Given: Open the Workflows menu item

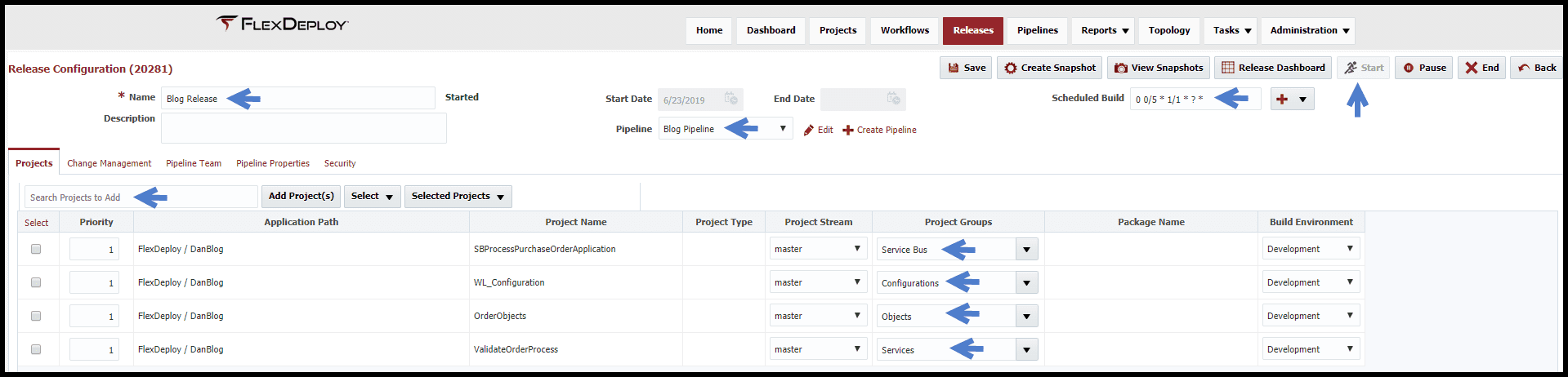Looking at the screenshot, I should (x=905, y=30).
